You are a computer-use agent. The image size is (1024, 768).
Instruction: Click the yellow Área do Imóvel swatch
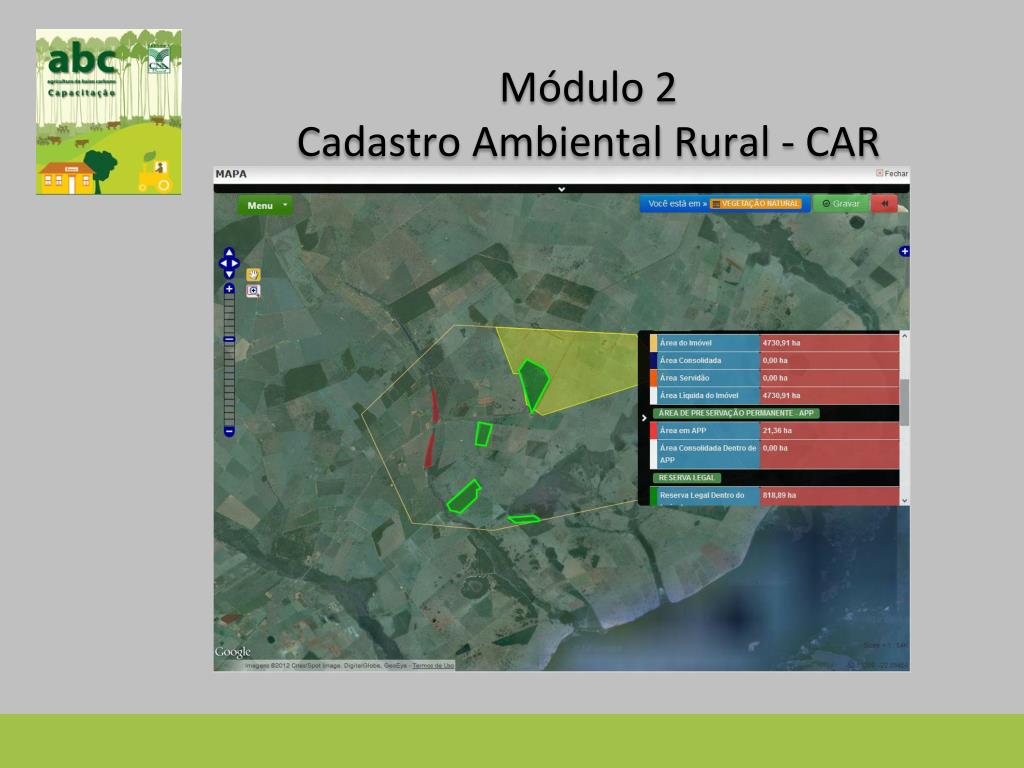[654, 343]
